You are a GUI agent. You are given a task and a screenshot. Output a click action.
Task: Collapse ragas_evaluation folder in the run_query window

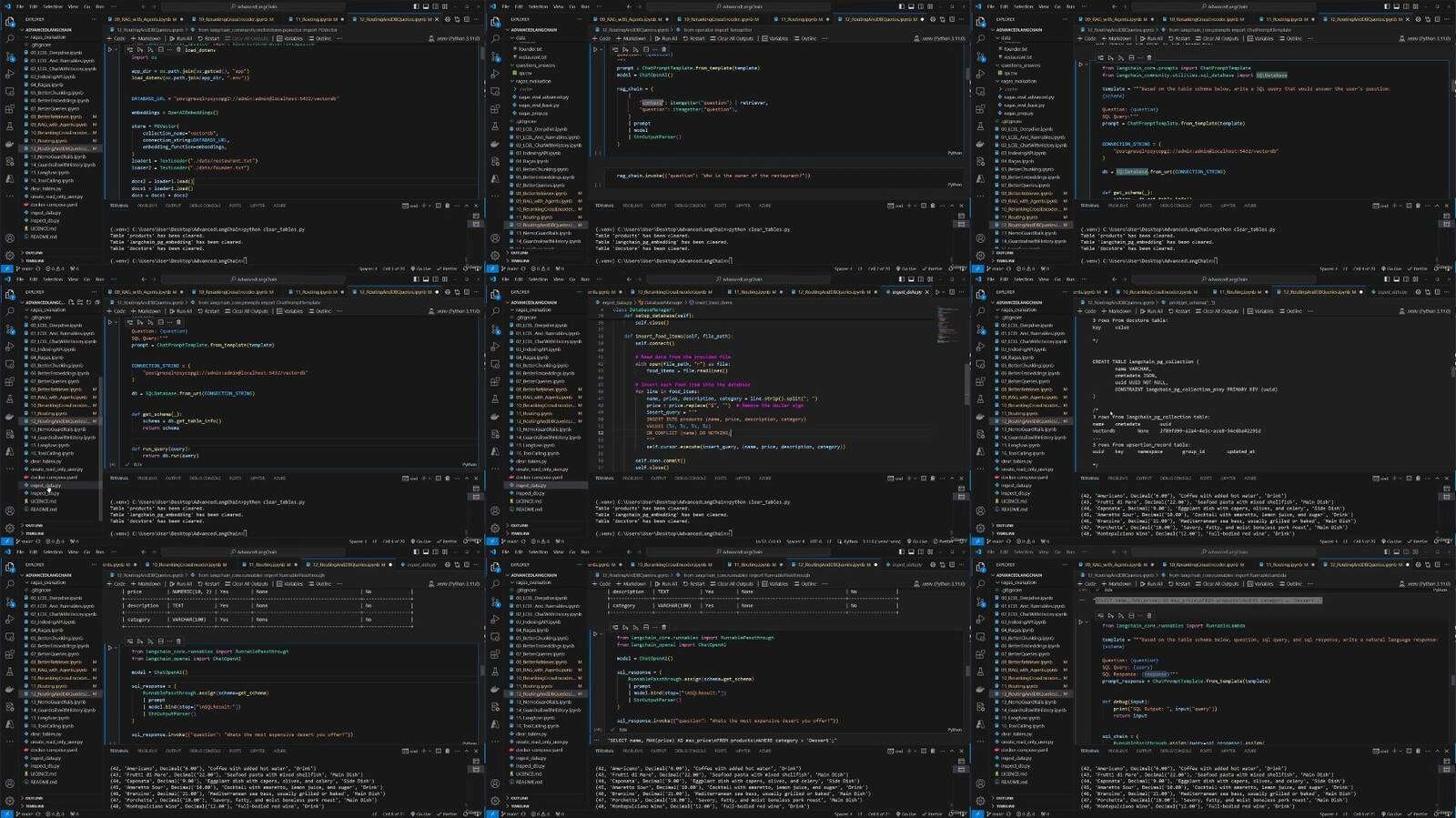[48, 310]
